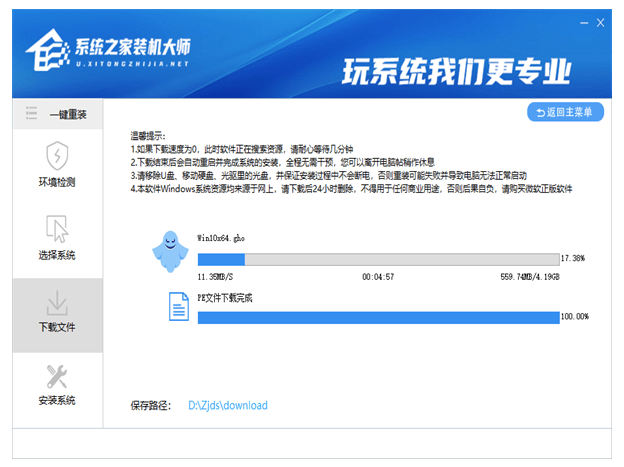
Task: Click the 安装系统 text label in sidebar
Action: [x=57, y=401]
